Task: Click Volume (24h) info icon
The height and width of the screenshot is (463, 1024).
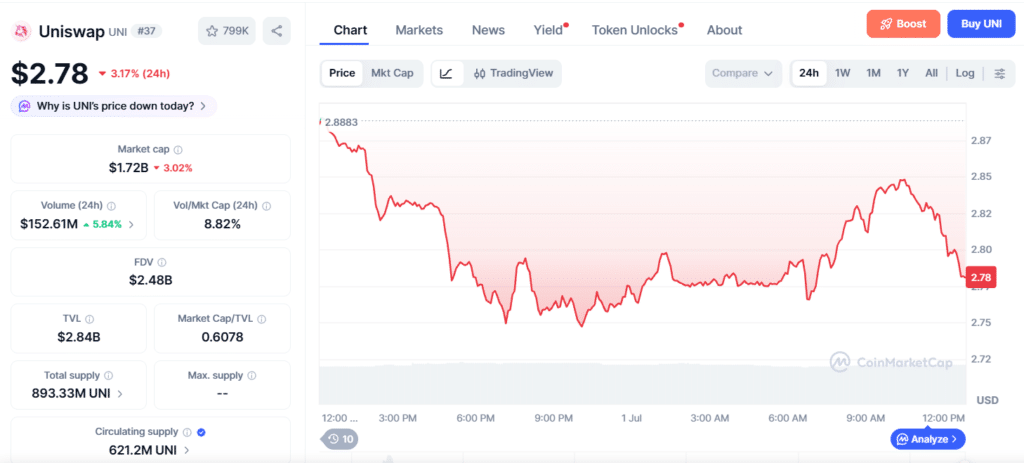Action: coord(111,206)
